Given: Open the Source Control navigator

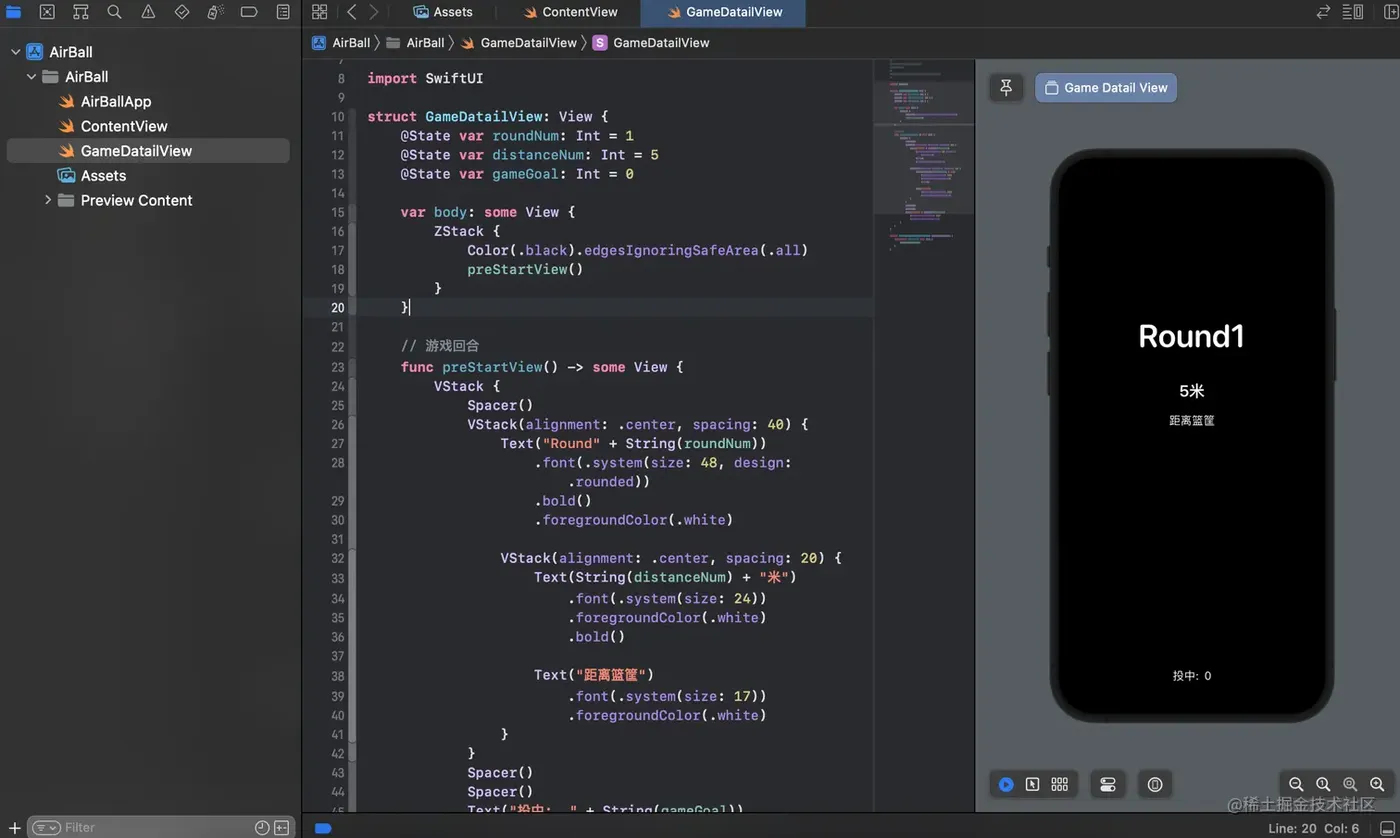Looking at the screenshot, I should pyautogui.click(x=47, y=12).
